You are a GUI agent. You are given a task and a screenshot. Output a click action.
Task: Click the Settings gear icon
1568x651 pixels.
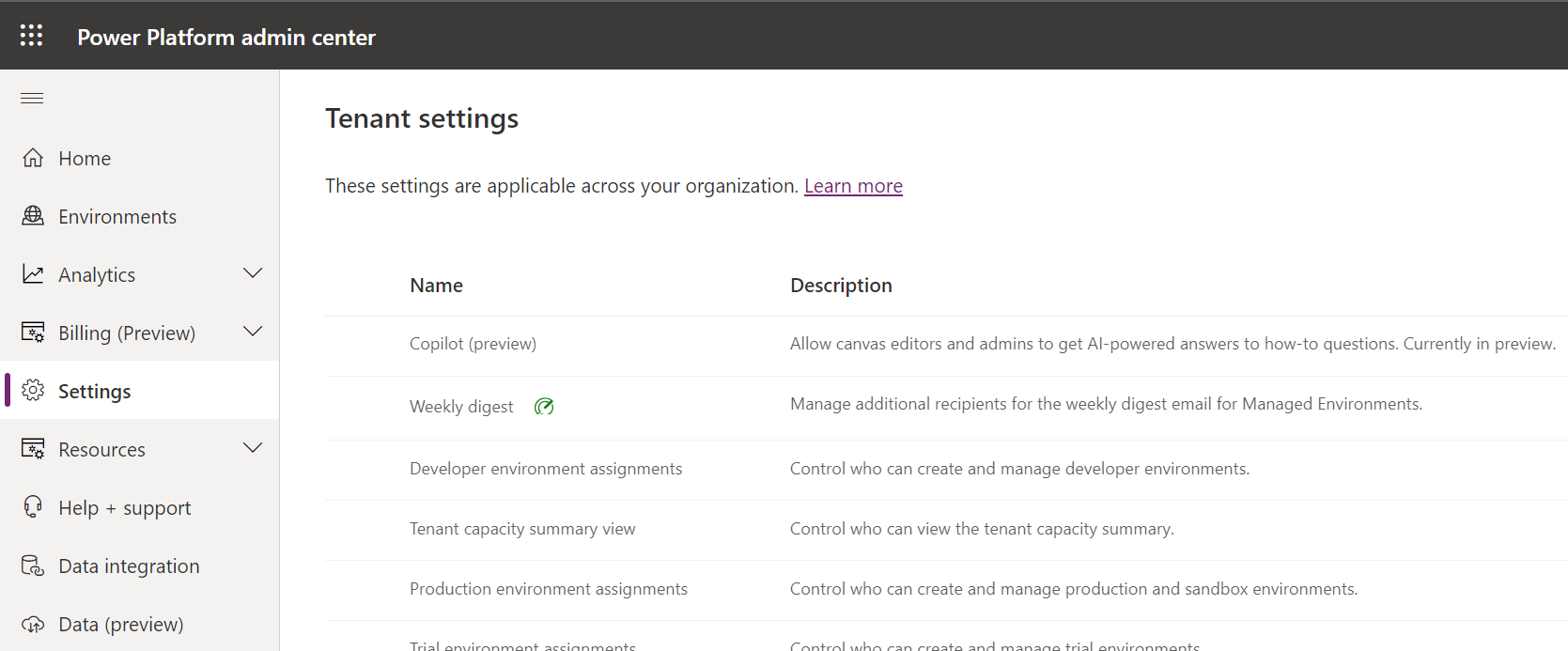tap(33, 391)
